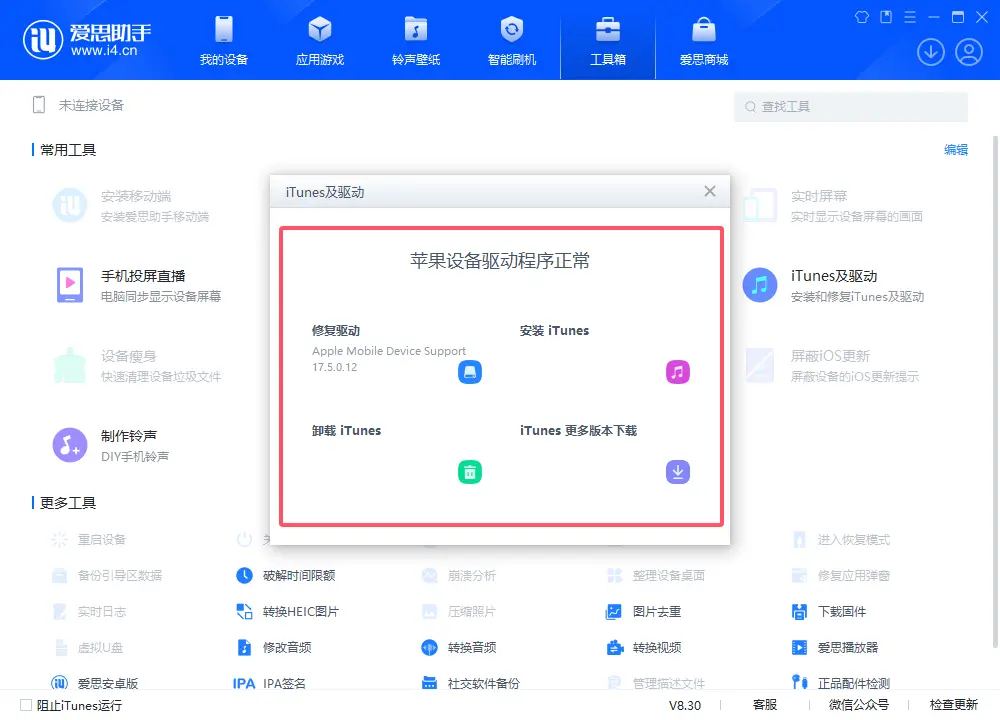The height and width of the screenshot is (720, 1000).
Task: Launch 修改音频 tool
Action: (274, 647)
